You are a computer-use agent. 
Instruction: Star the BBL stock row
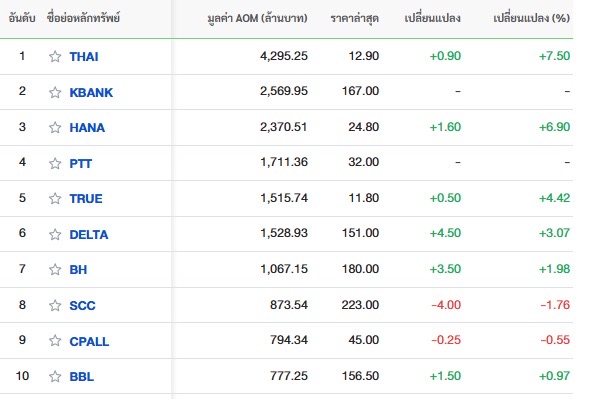pyautogui.click(x=55, y=376)
